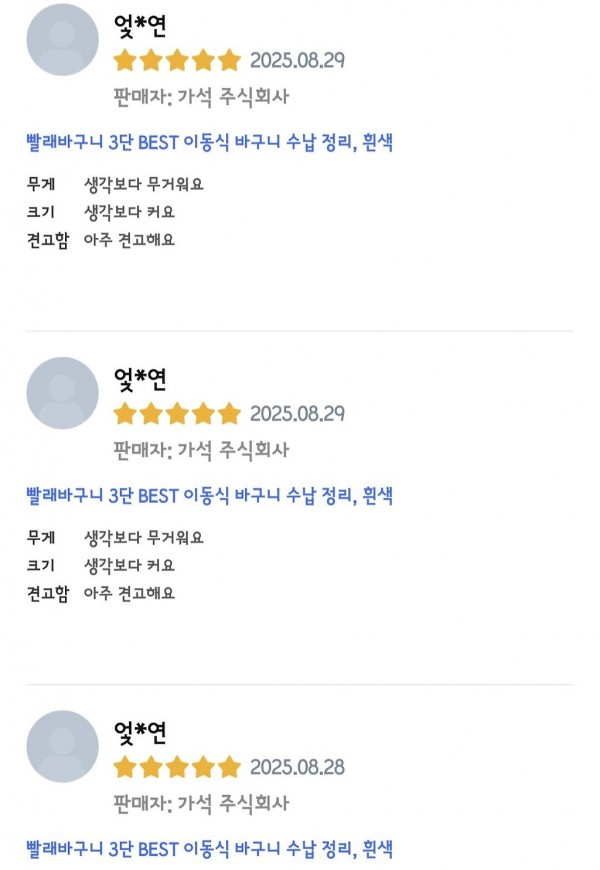Click the 2025.08.29 date of the first review
The image size is (600, 870).
pos(297,61)
